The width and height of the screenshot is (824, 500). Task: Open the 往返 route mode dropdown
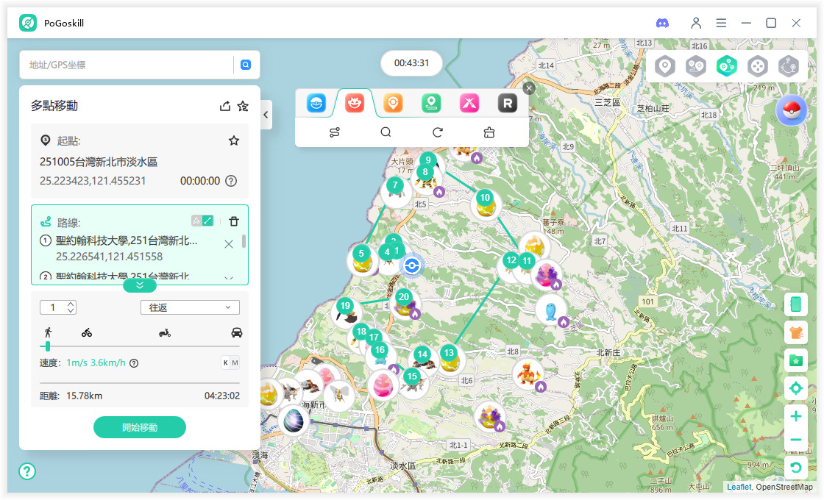[189, 307]
